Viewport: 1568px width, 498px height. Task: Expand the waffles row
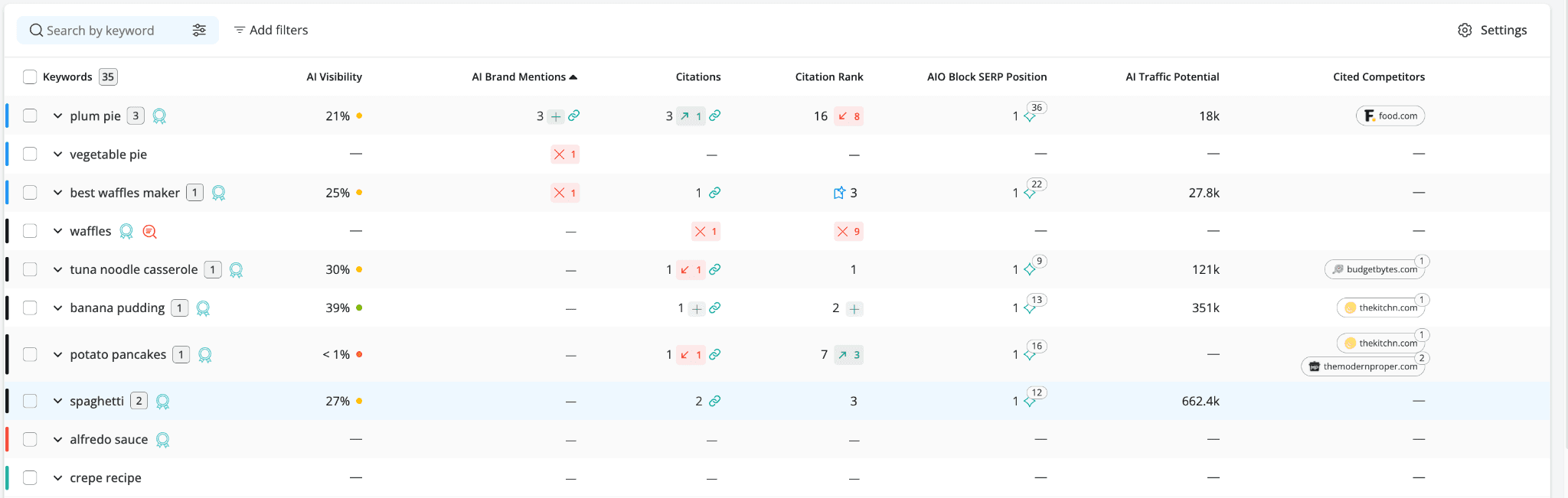click(57, 230)
